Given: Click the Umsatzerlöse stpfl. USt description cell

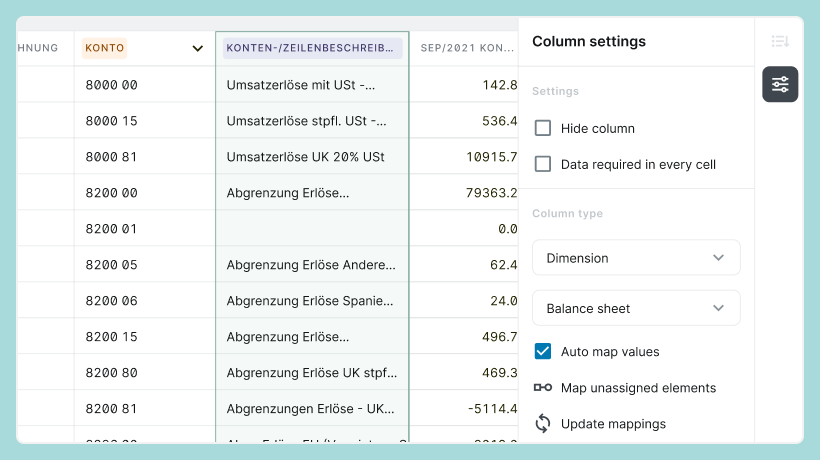Looking at the screenshot, I should (312, 121).
